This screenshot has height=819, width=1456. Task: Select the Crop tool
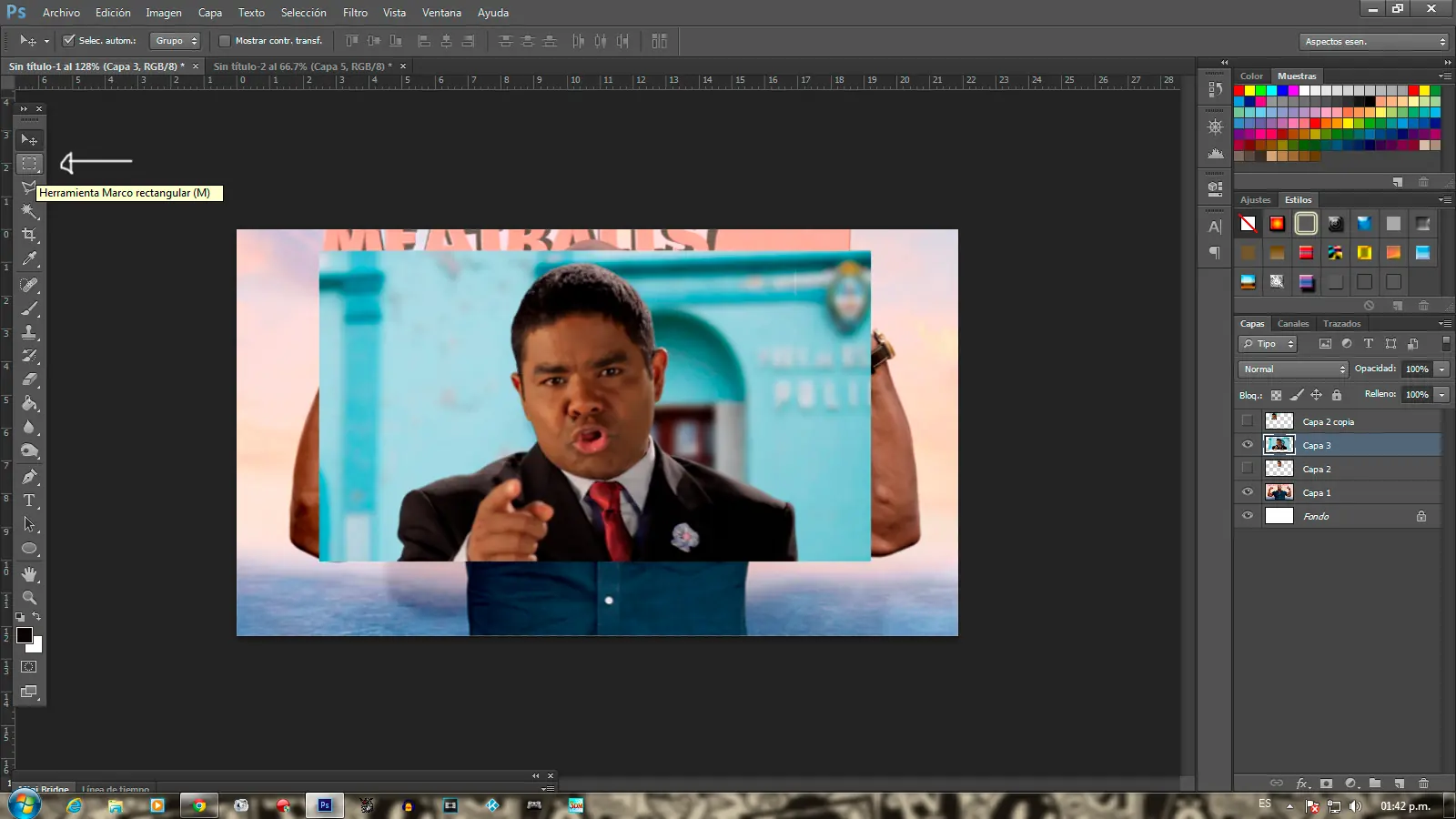click(x=29, y=235)
